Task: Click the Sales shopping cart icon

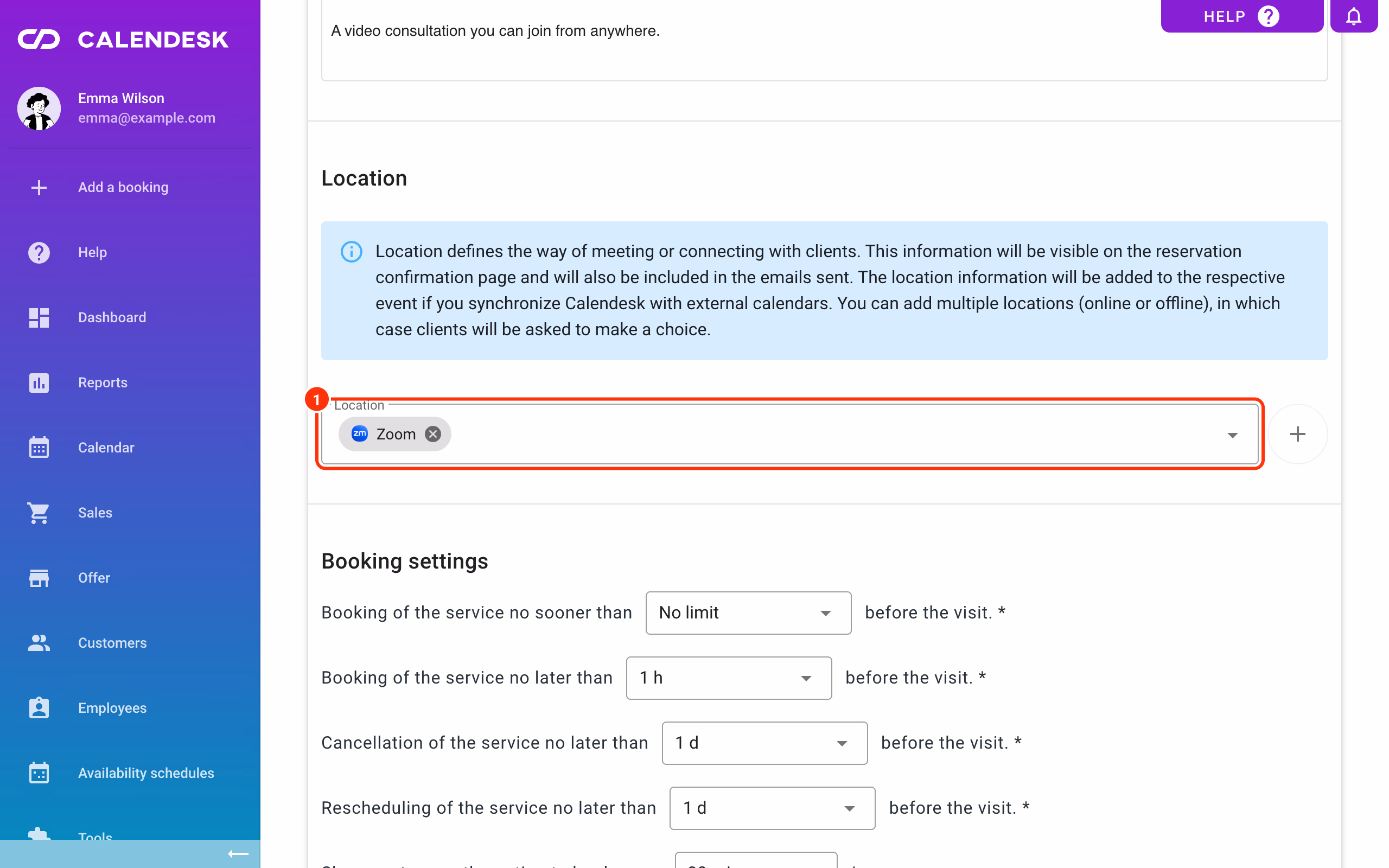Action: click(39, 513)
